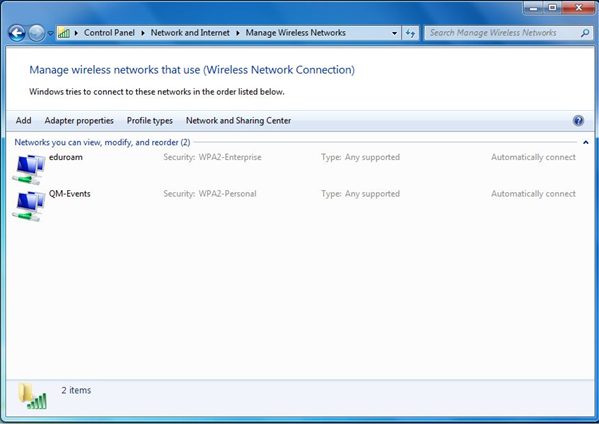Add a new wireless network
Viewport: 599px width, 424px height.
point(23,121)
